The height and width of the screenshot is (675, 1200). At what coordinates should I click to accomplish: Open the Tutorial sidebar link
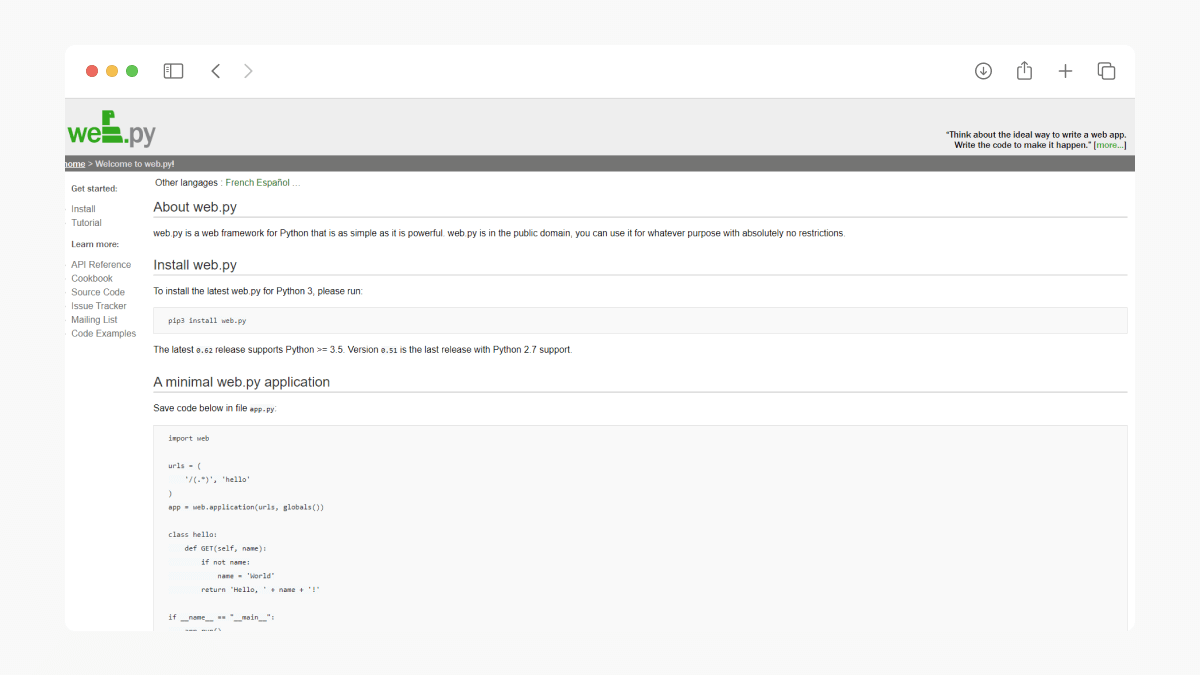tap(86, 223)
